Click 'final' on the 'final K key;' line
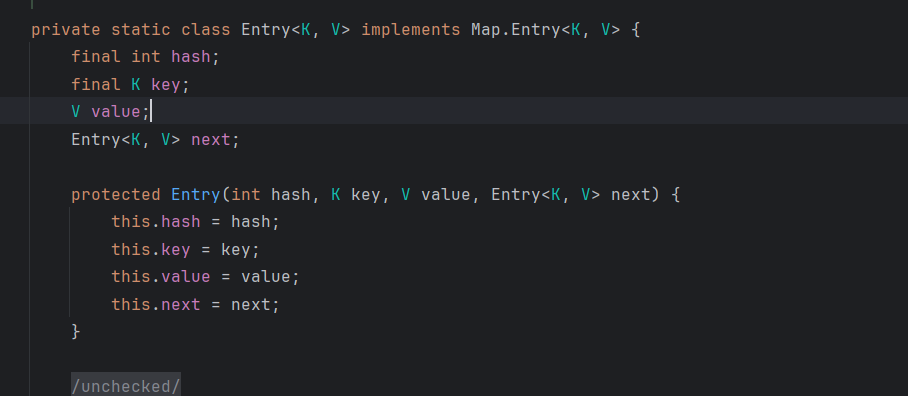Image resolution: width=908 pixels, height=396 pixels. 96,85
